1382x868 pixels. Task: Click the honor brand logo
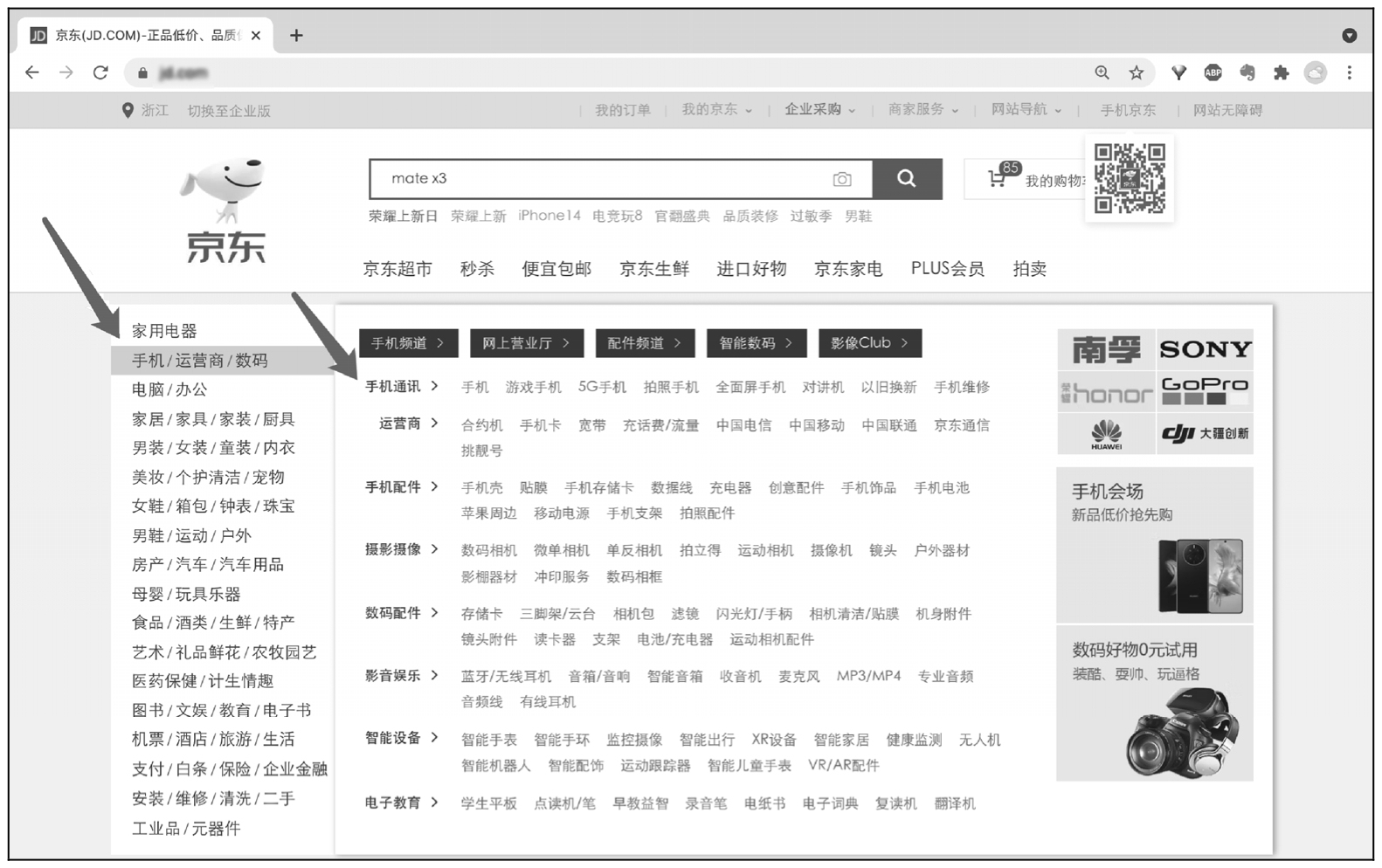[1106, 392]
